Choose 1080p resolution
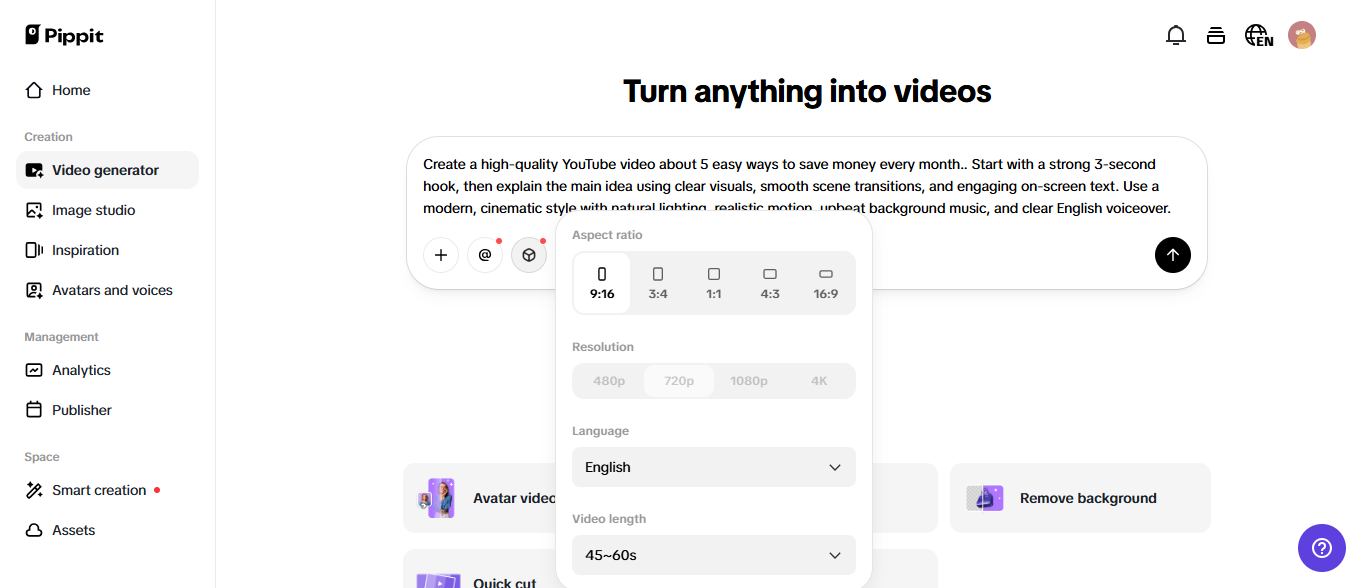The image size is (1365, 588). click(749, 381)
